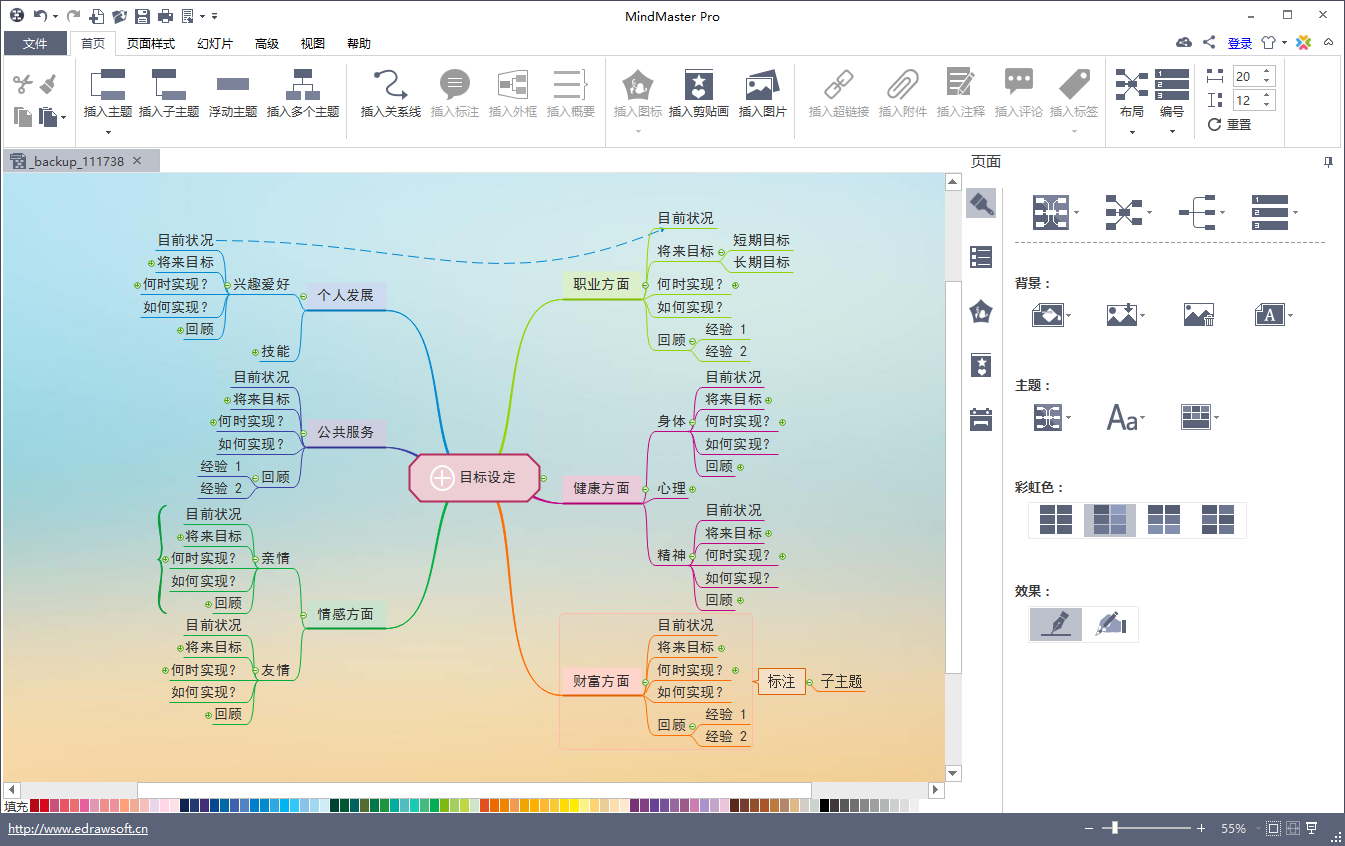Click 插入主题 insert topic icon

point(108,84)
